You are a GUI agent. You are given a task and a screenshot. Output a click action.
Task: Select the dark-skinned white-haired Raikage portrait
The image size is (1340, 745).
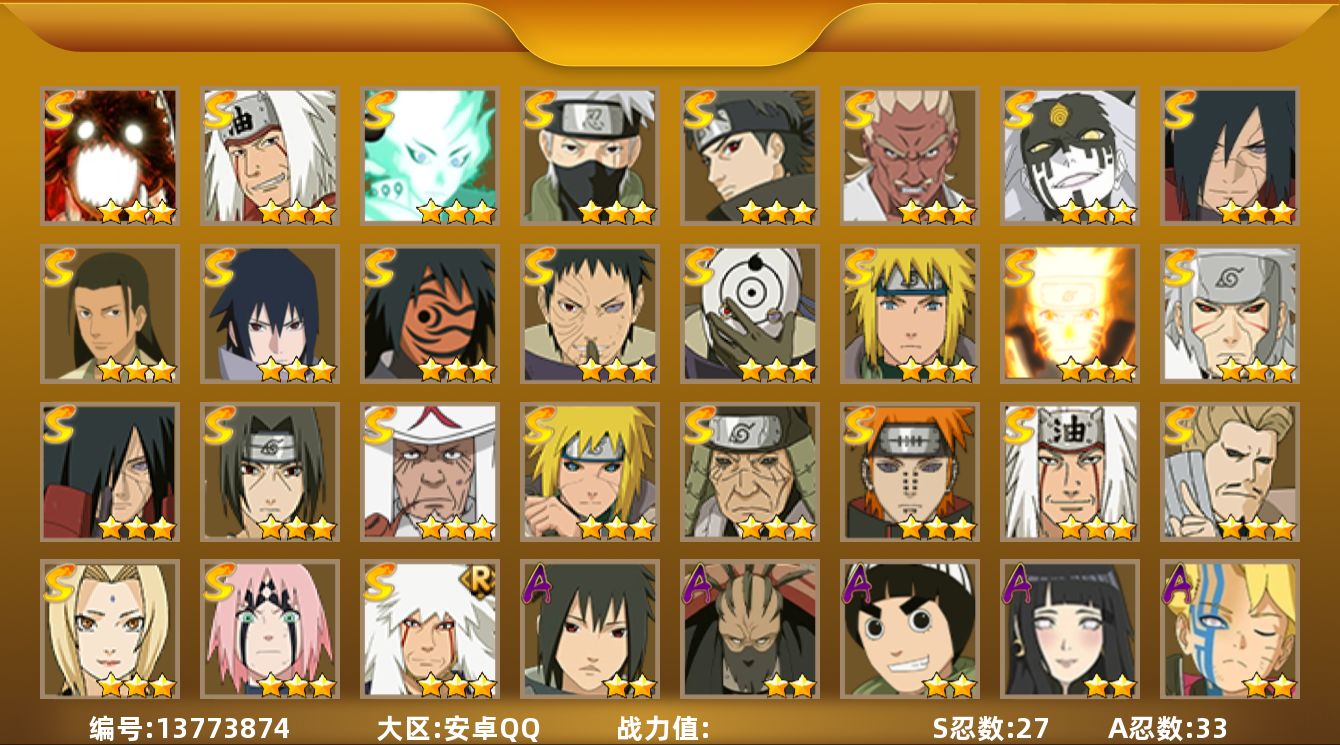point(909,155)
